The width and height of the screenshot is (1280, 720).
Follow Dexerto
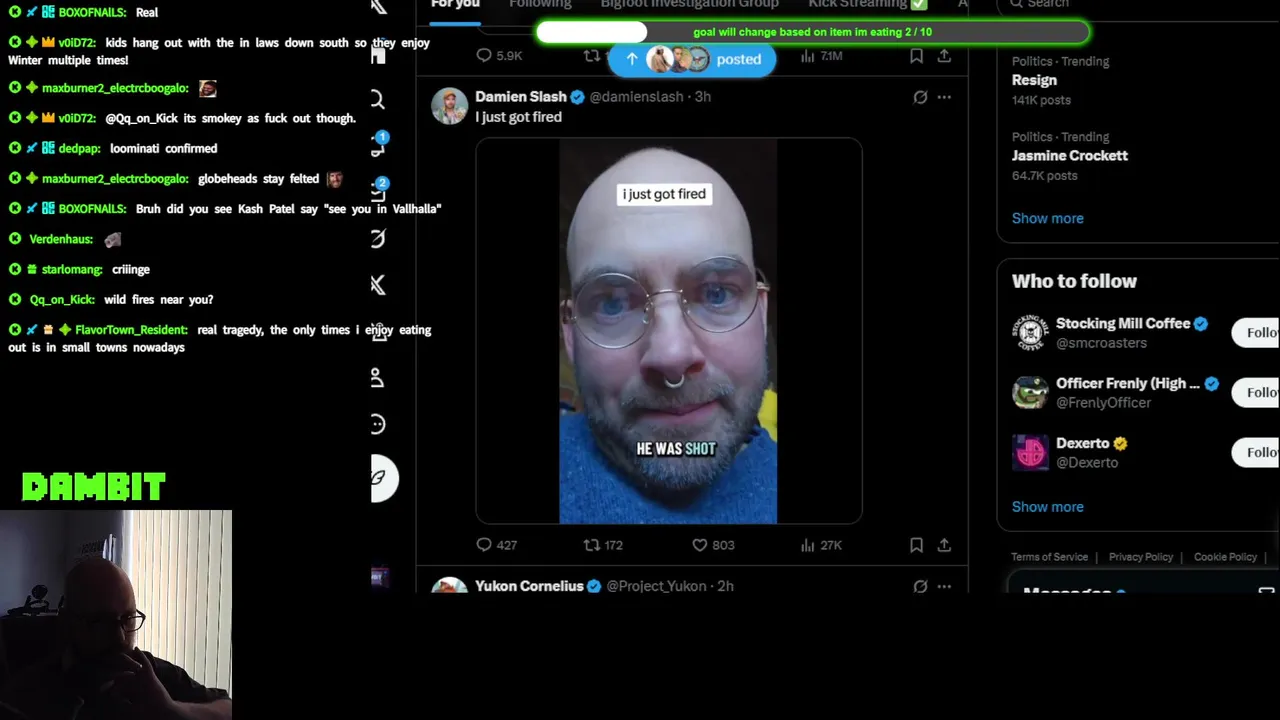pyautogui.click(x=1256, y=453)
